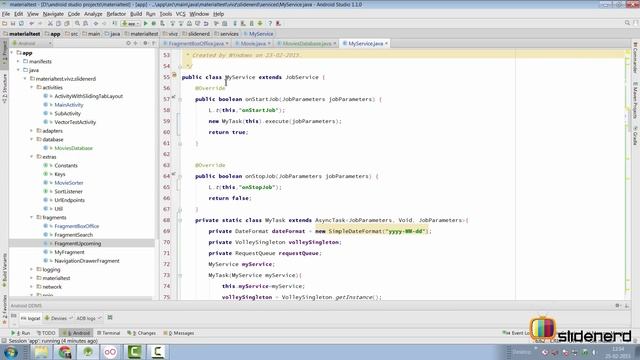Open the Terminal tool window button
This screenshot has width=640, height=360.
coord(109,333)
